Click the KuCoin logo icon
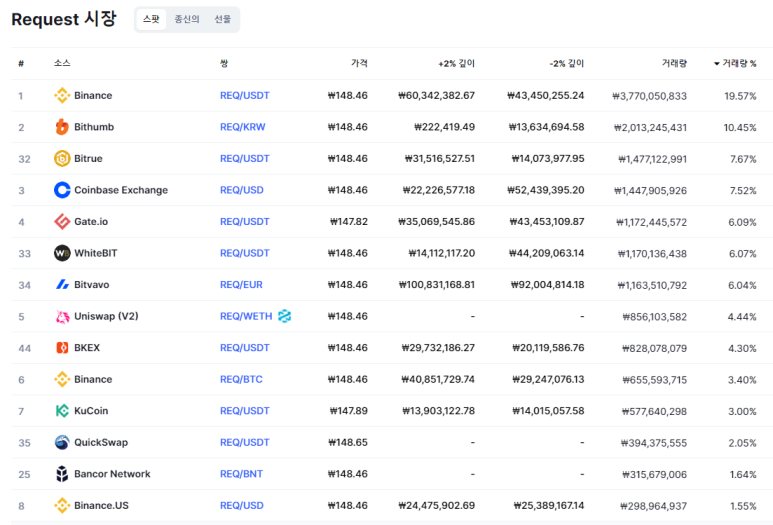 [x=62, y=411]
